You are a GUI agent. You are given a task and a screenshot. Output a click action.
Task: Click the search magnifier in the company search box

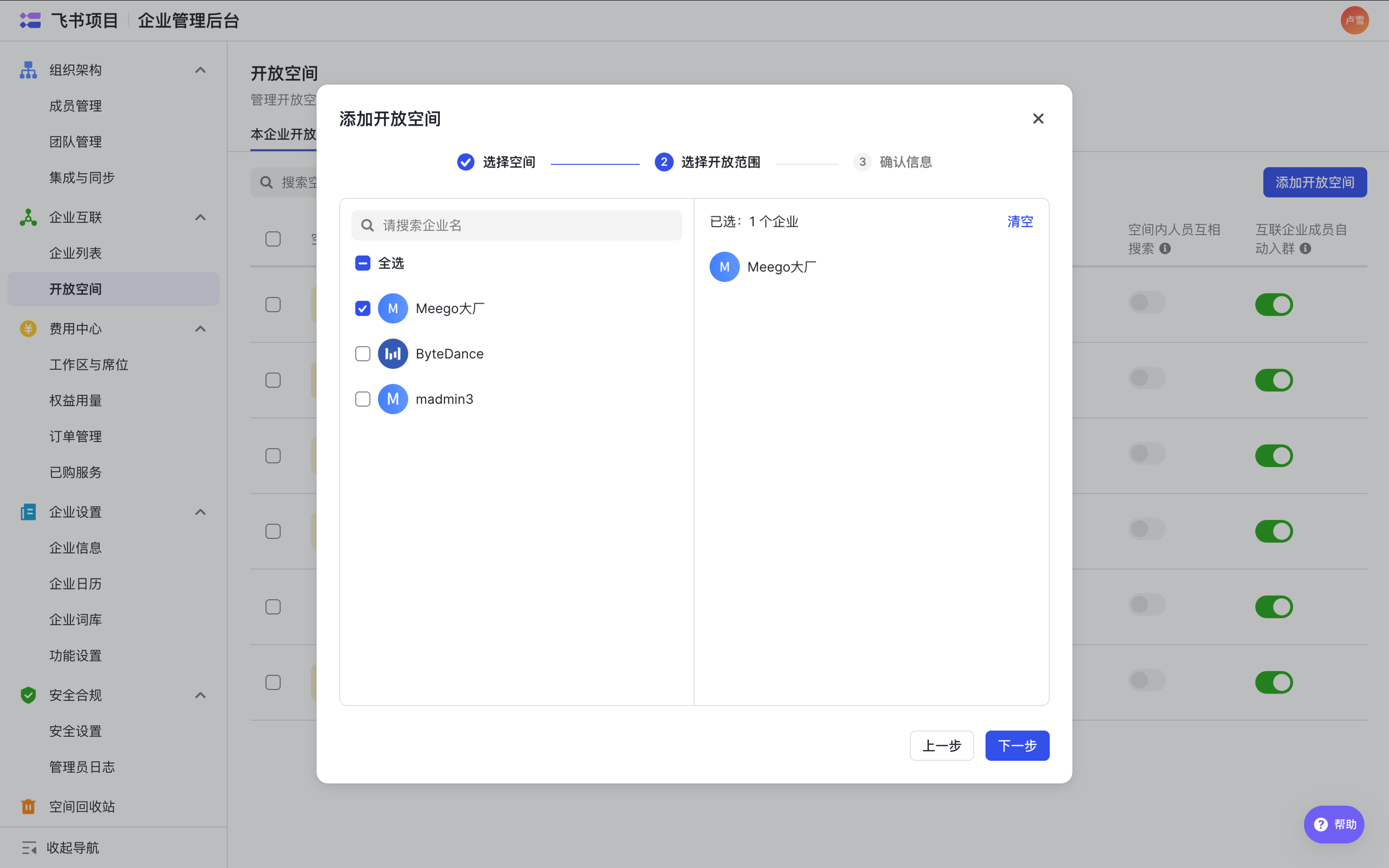click(x=368, y=225)
